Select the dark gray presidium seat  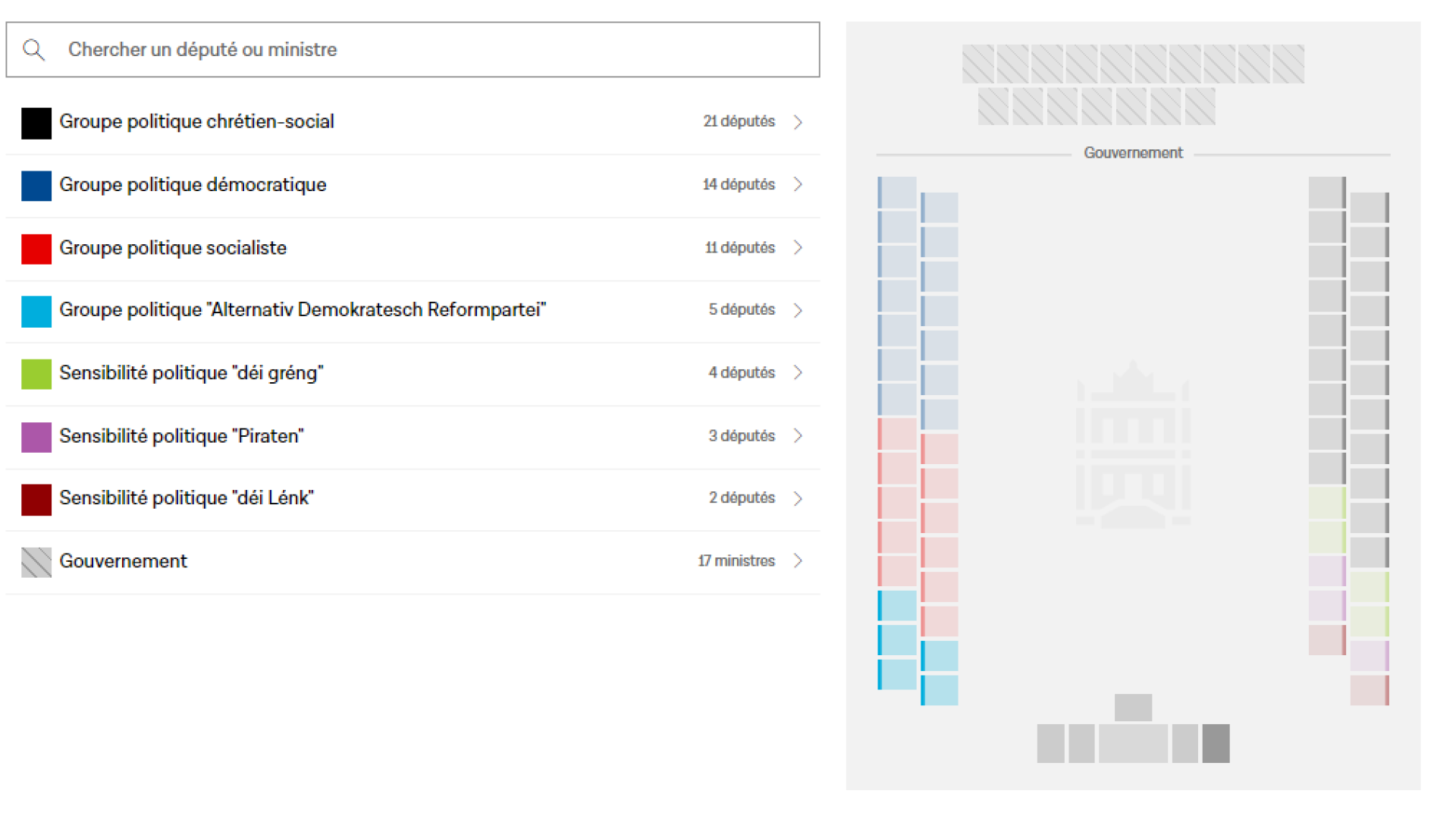click(1216, 743)
